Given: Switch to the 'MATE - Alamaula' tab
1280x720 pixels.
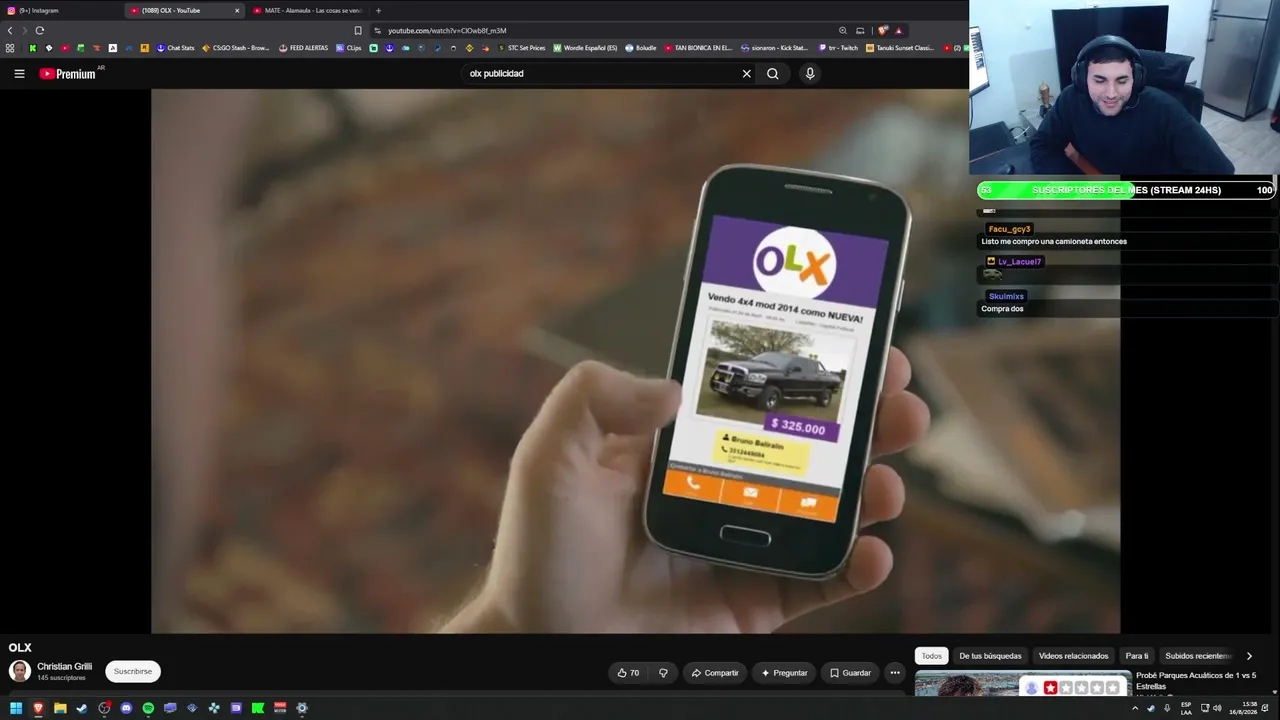Looking at the screenshot, I should (308, 10).
